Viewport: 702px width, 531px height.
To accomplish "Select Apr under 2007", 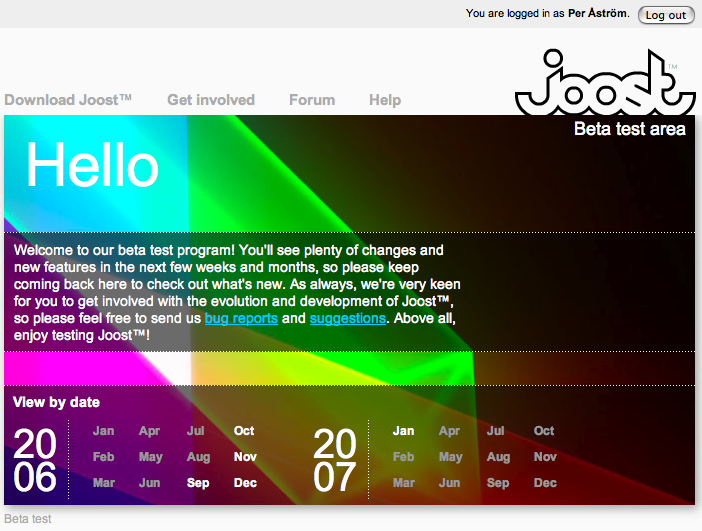I will pos(449,431).
